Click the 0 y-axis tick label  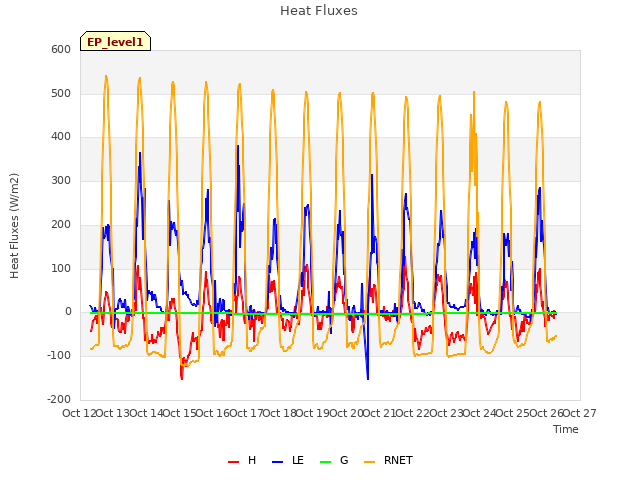pyautogui.click(x=68, y=312)
